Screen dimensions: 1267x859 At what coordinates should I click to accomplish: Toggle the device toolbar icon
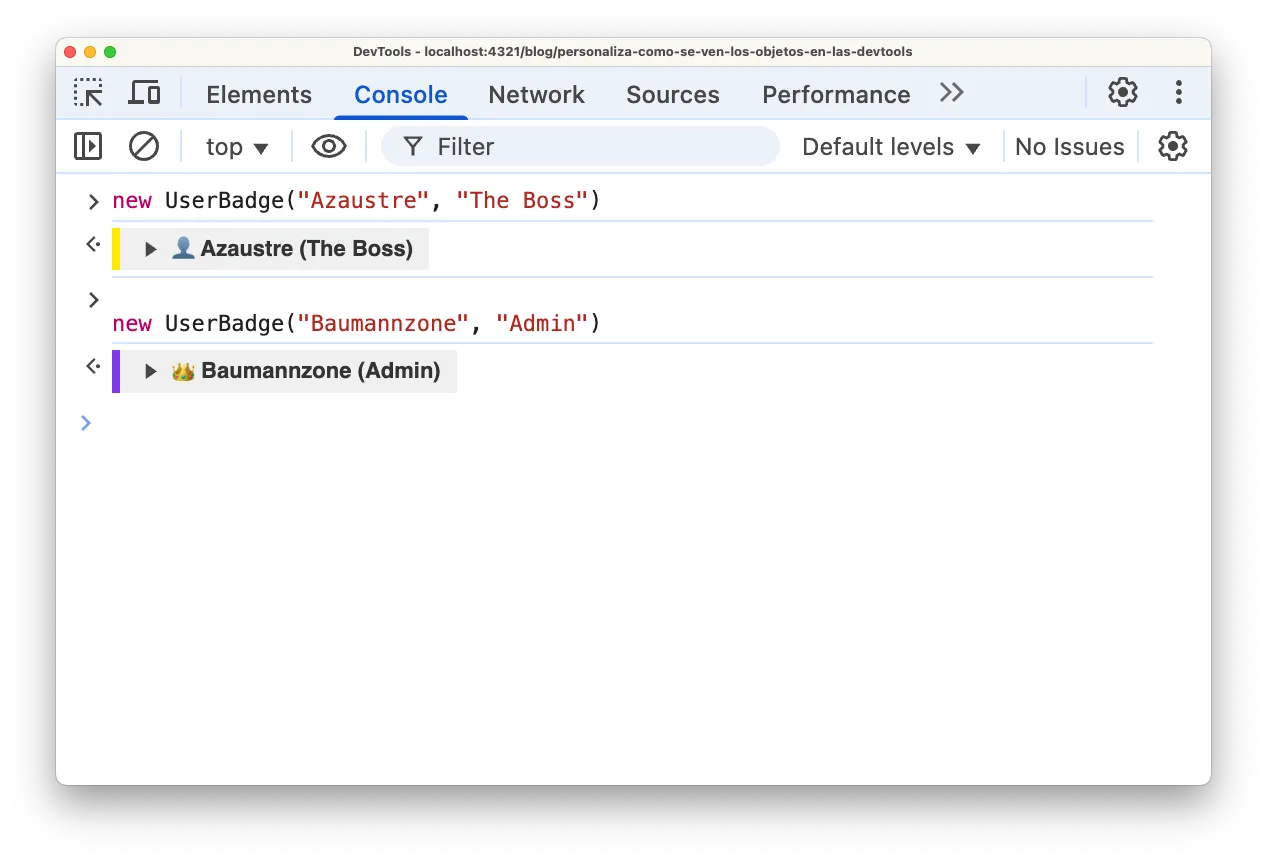click(x=145, y=94)
